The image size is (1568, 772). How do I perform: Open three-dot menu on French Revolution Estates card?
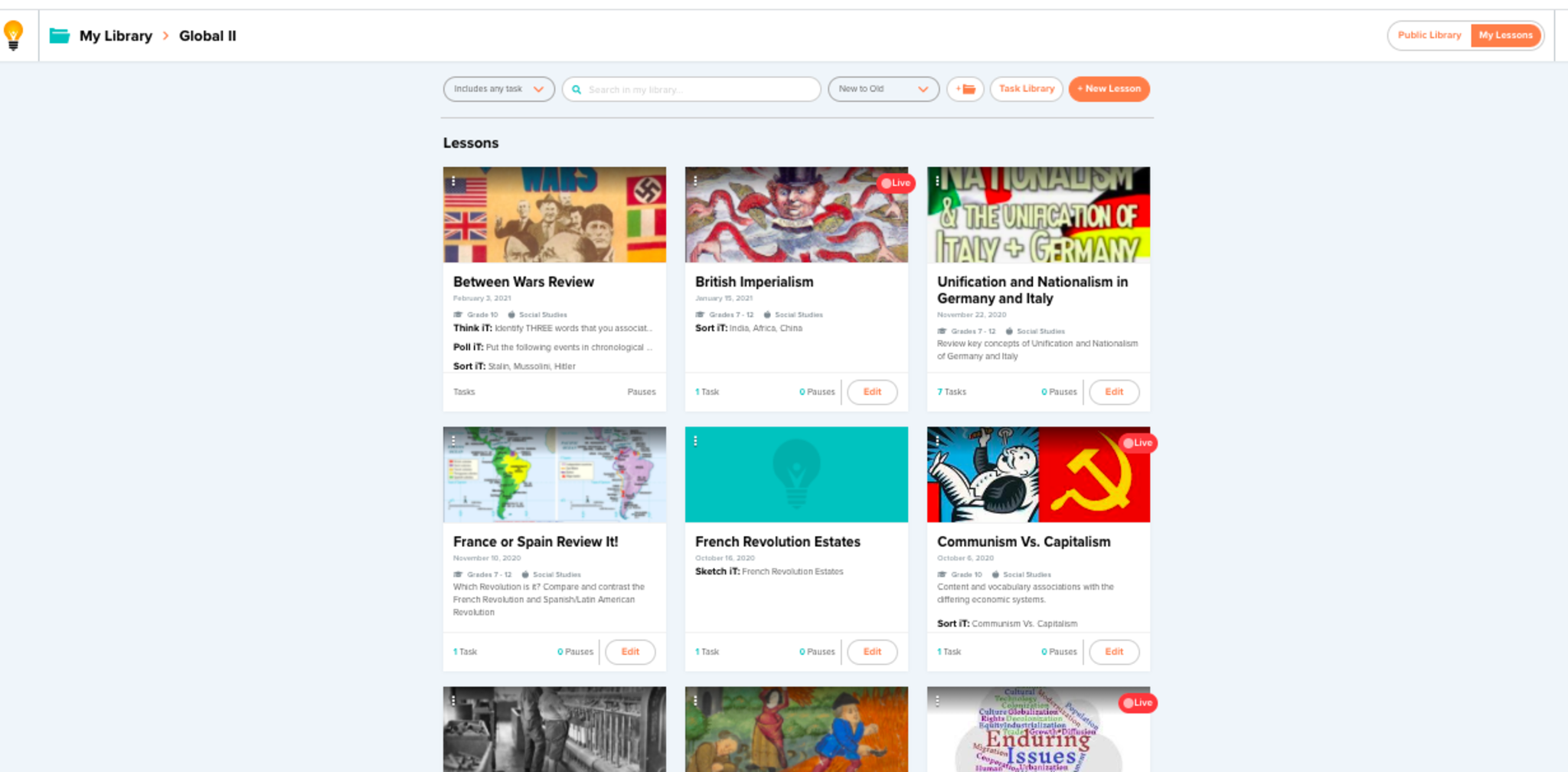point(695,441)
